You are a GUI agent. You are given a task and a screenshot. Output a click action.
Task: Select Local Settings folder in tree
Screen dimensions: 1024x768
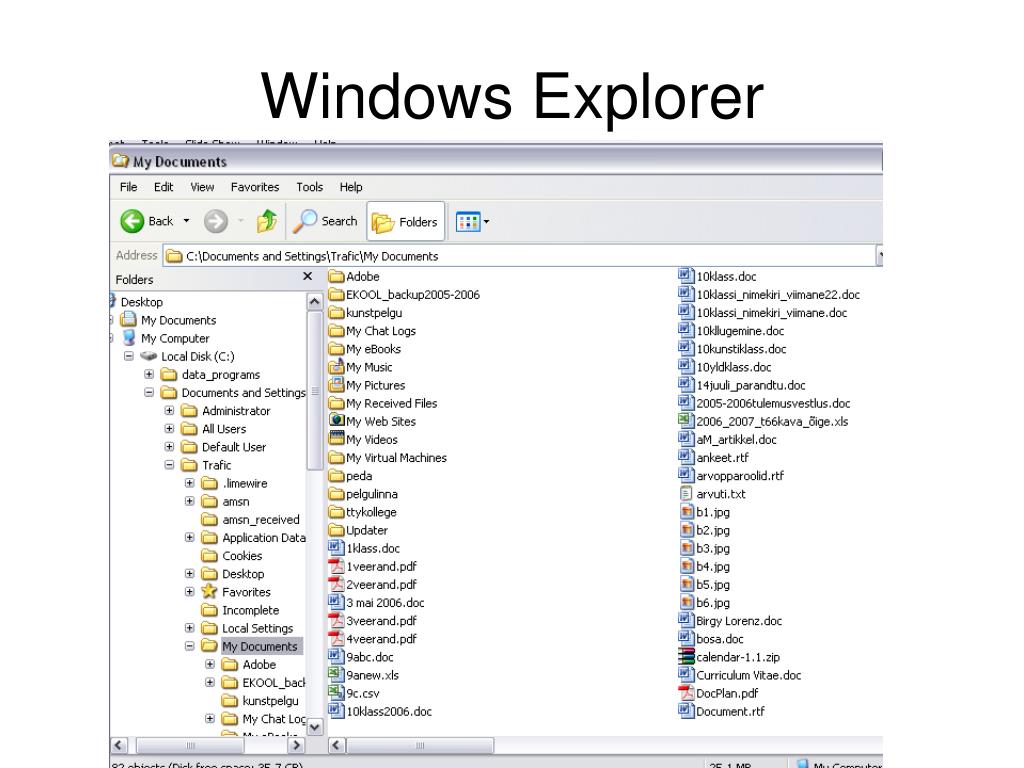[248, 628]
